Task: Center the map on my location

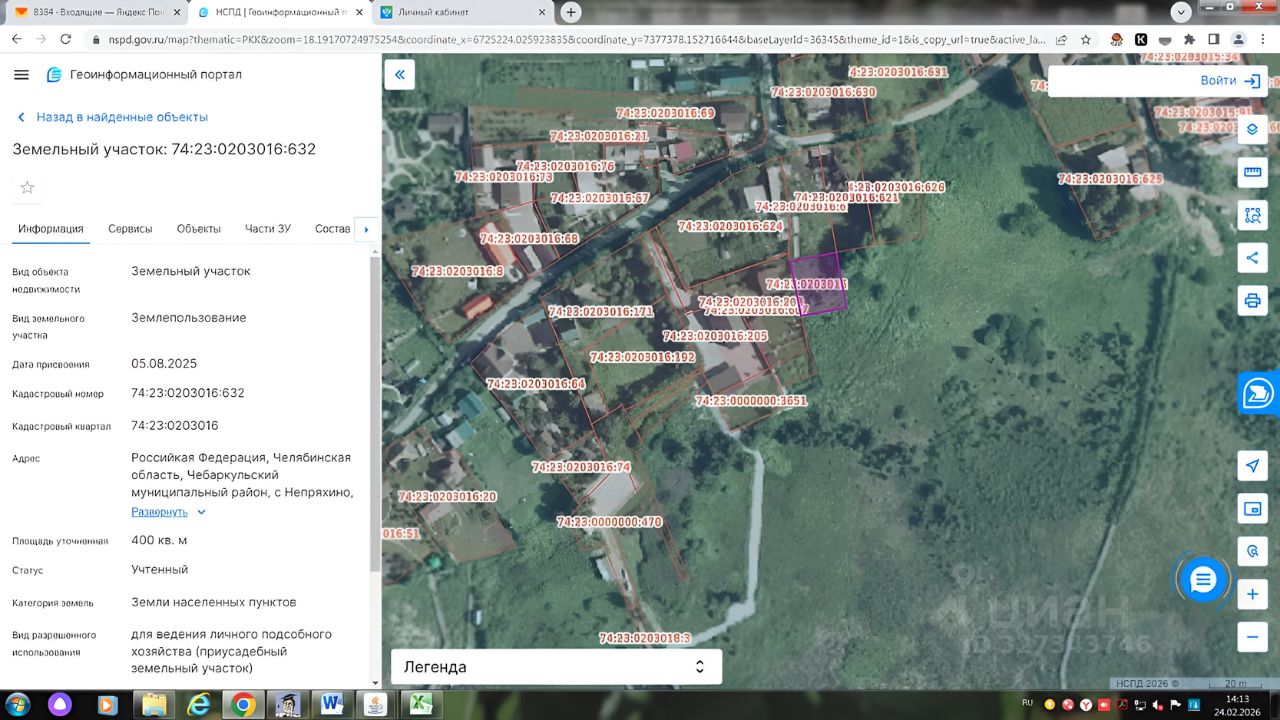Action: pos(1252,466)
